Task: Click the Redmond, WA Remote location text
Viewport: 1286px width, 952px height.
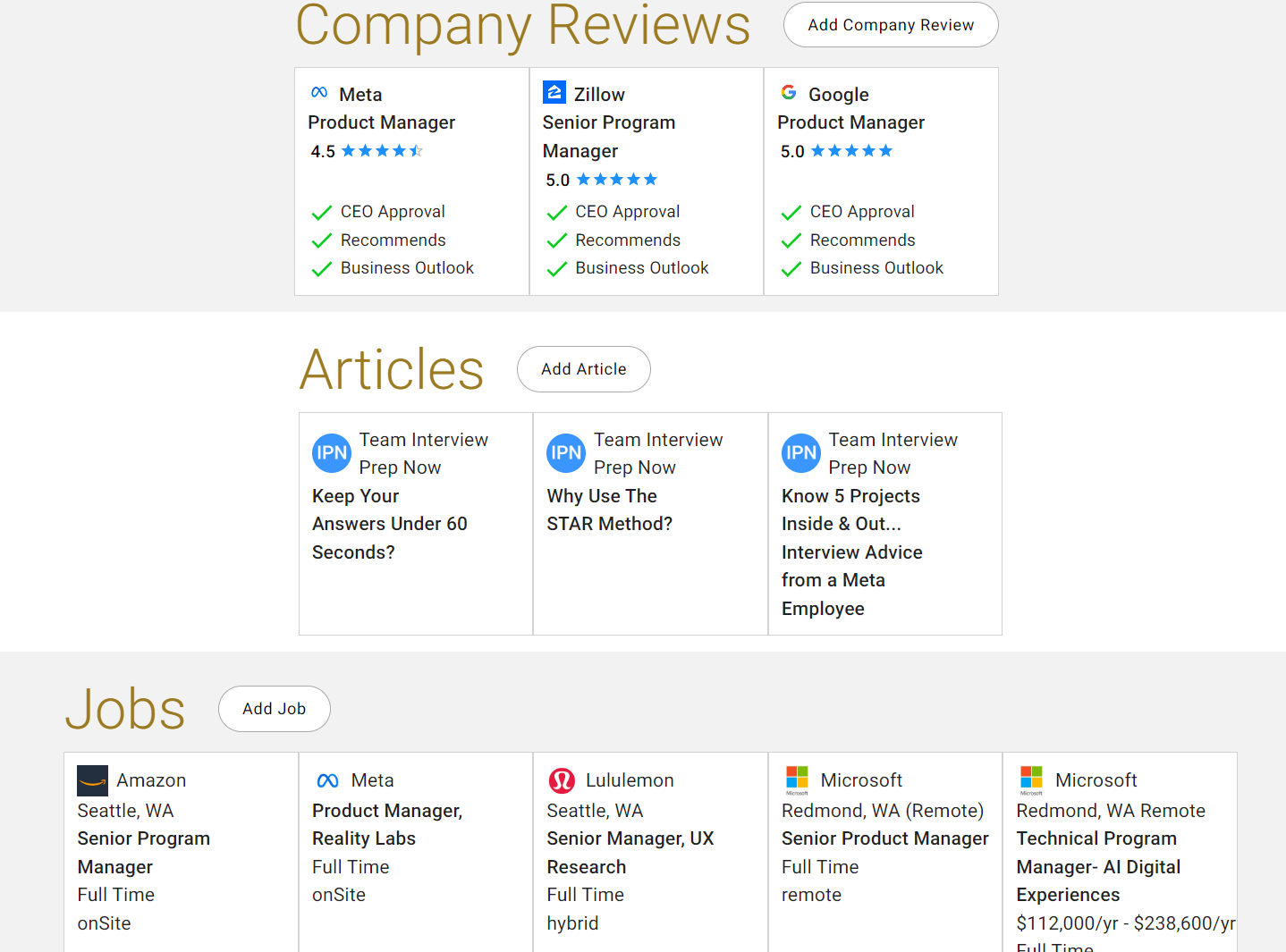Action: point(1111,811)
